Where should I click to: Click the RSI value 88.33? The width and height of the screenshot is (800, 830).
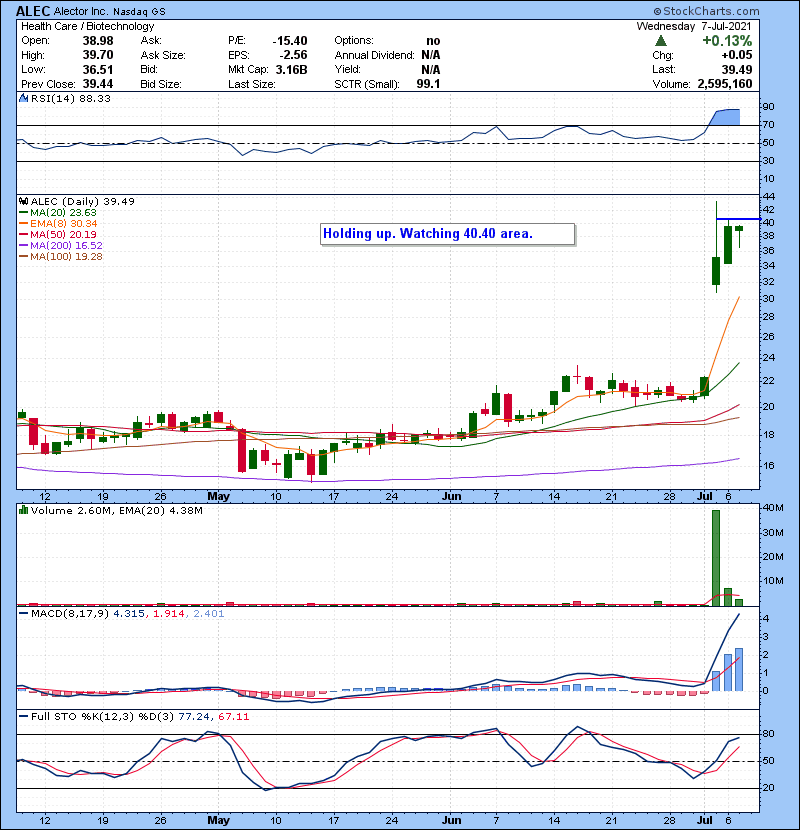point(94,98)
